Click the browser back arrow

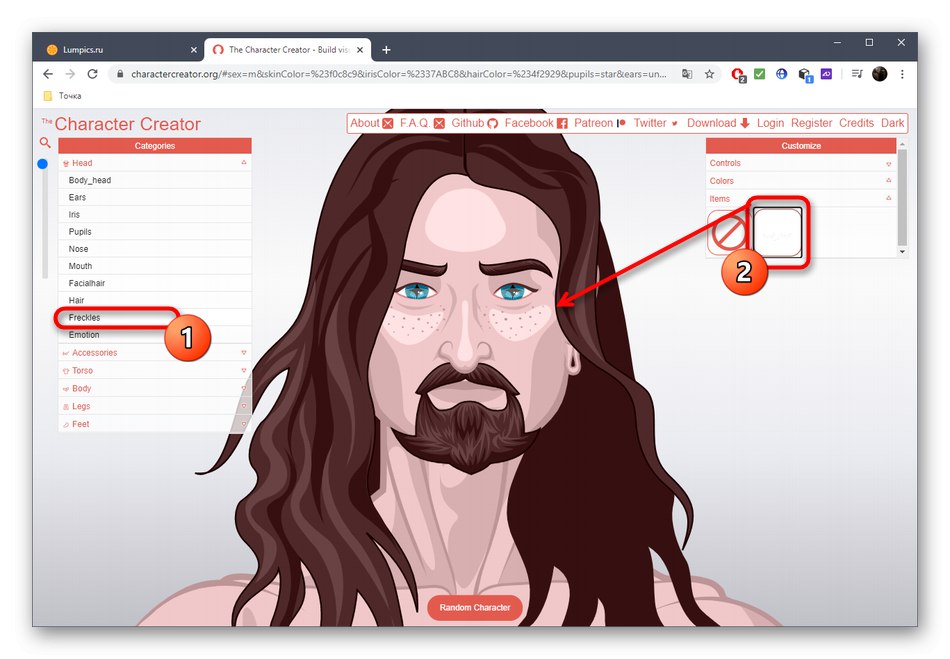48,74
